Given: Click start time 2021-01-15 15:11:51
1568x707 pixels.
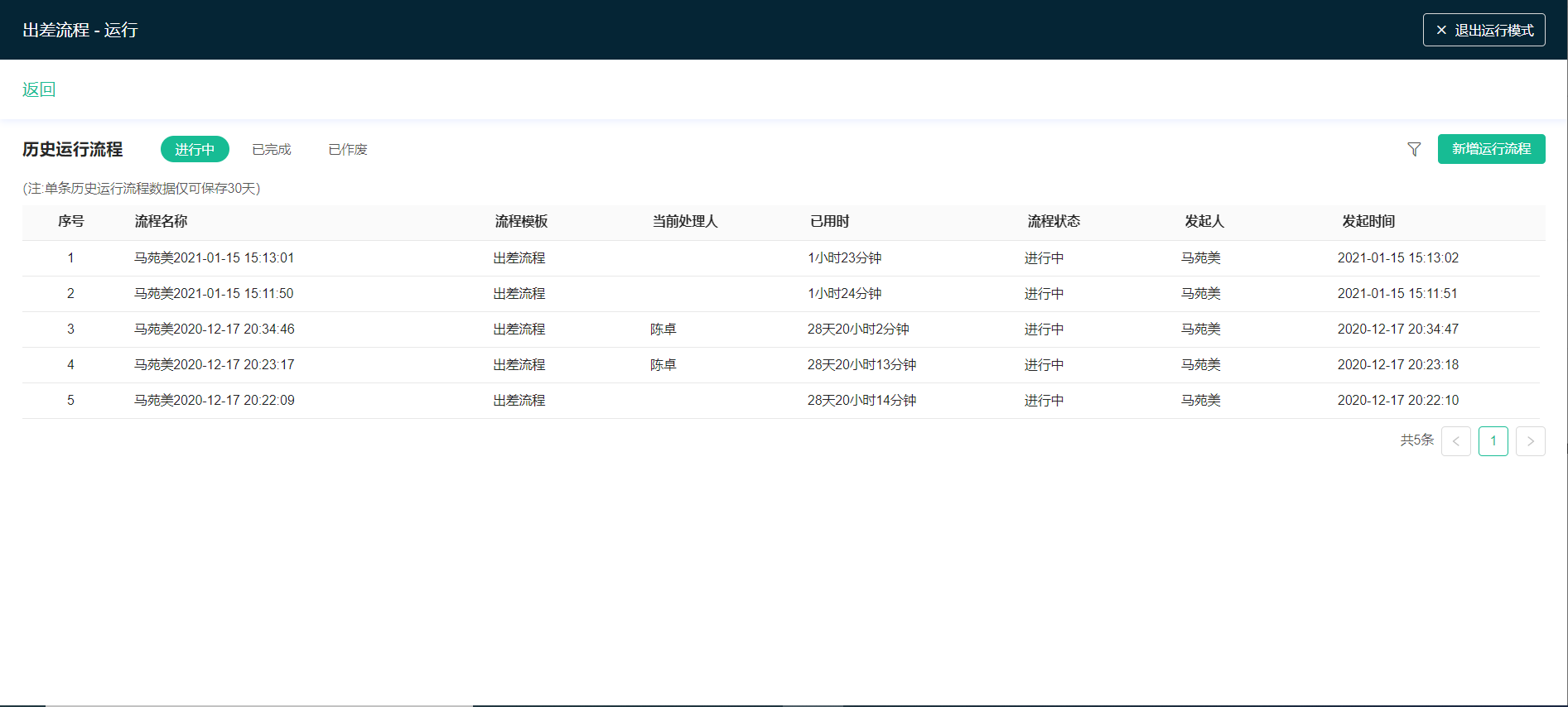Looking at the screenshot, I should coord(1397,293).
